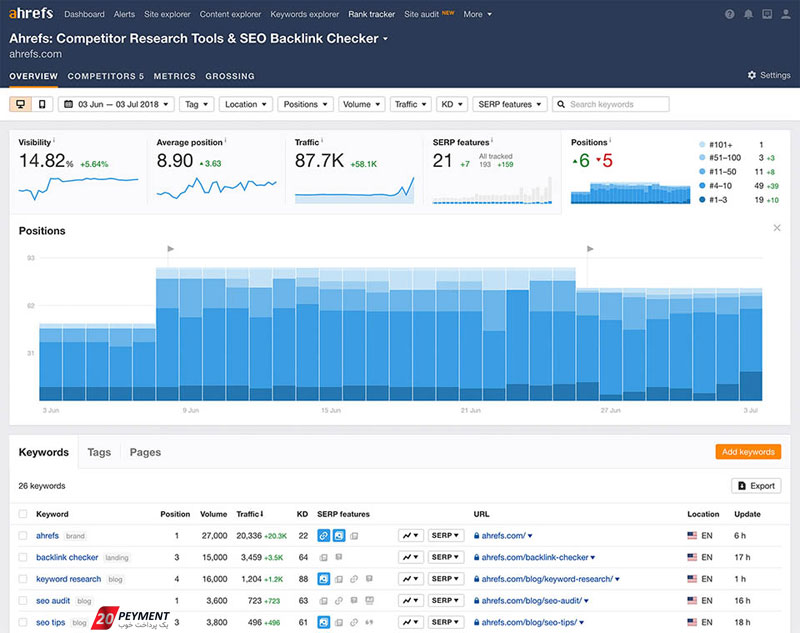Open SERP dropdown for ahrefs keyword
The height and width of the screenshot is (633, 800).
(x=445, y=536)
